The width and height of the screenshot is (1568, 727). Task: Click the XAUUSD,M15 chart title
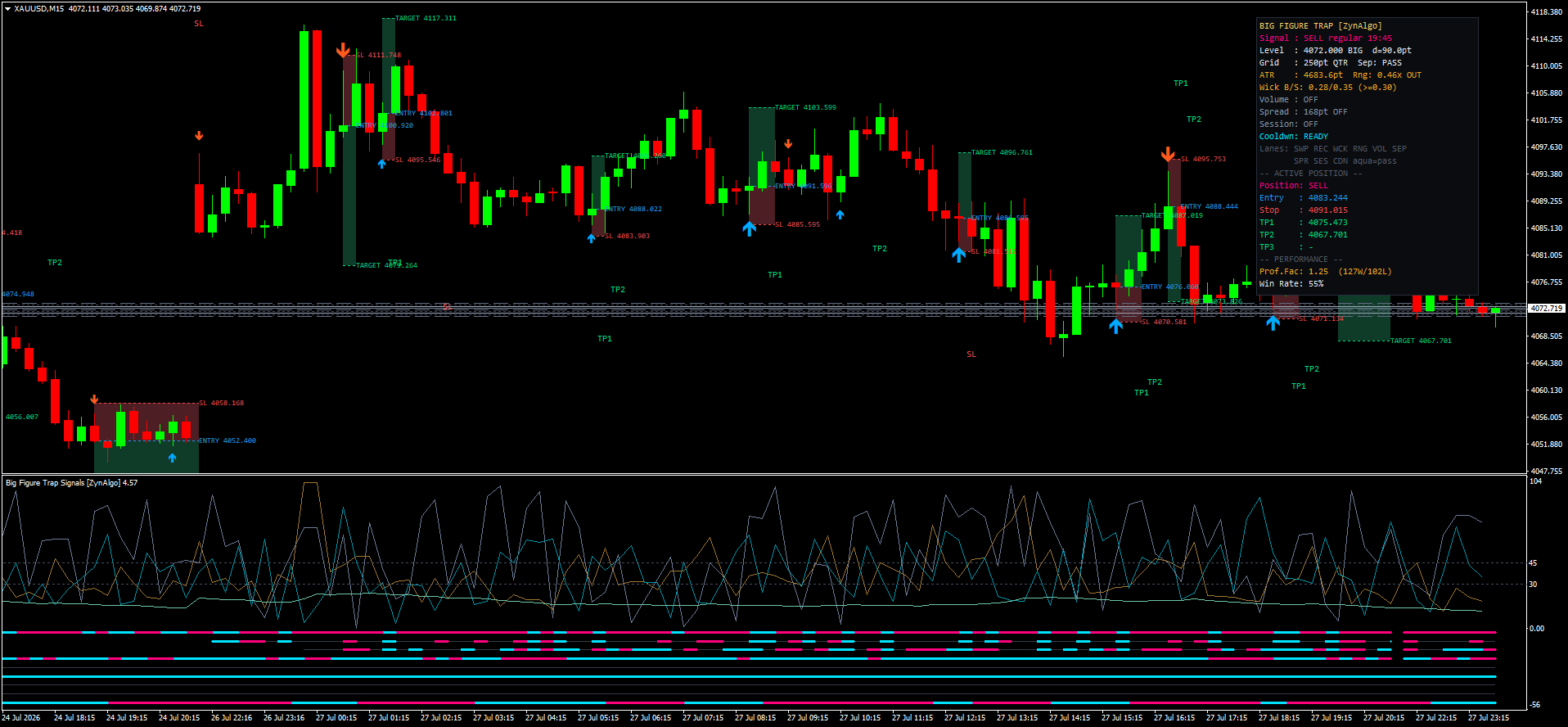tap(38, 9)
